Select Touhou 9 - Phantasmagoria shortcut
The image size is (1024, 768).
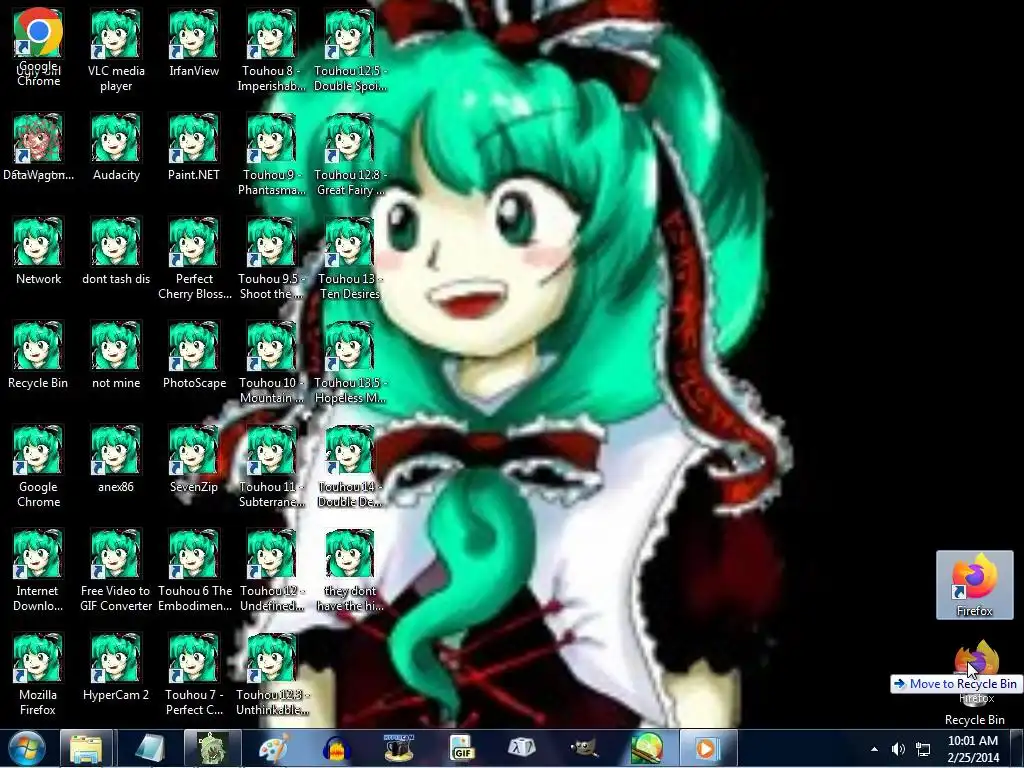click(x=271, y=155)
